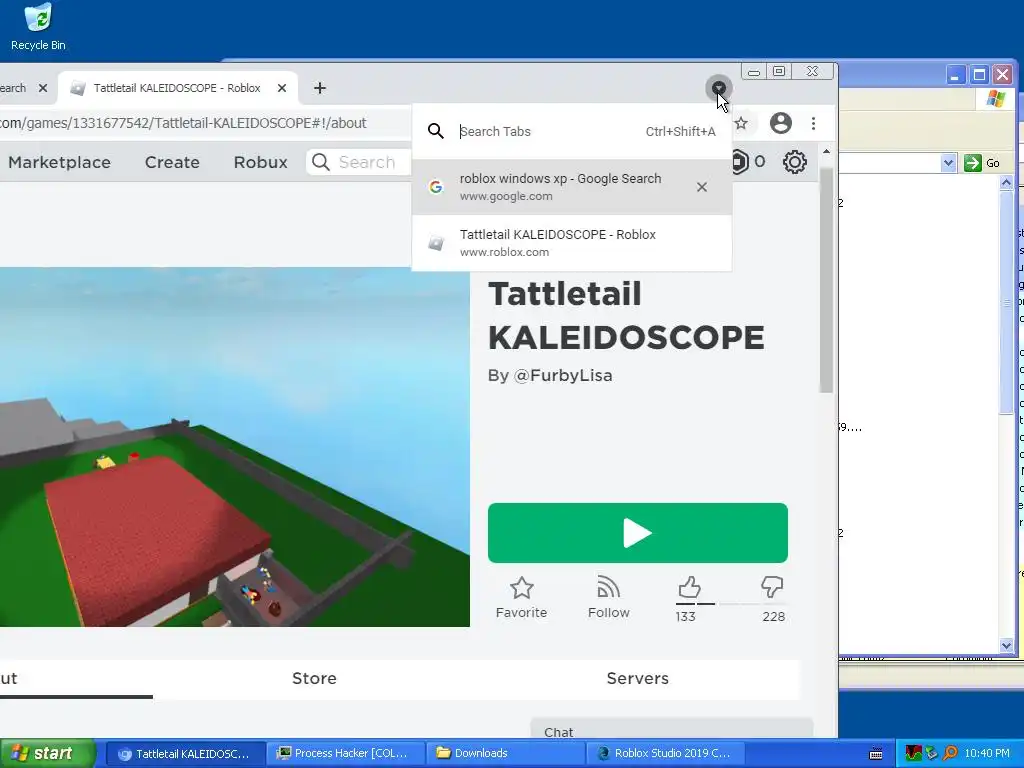Viewport: 1024px width, 768px height.
Task: Like the game with thumbs up
Action: [x=689, y=587]
